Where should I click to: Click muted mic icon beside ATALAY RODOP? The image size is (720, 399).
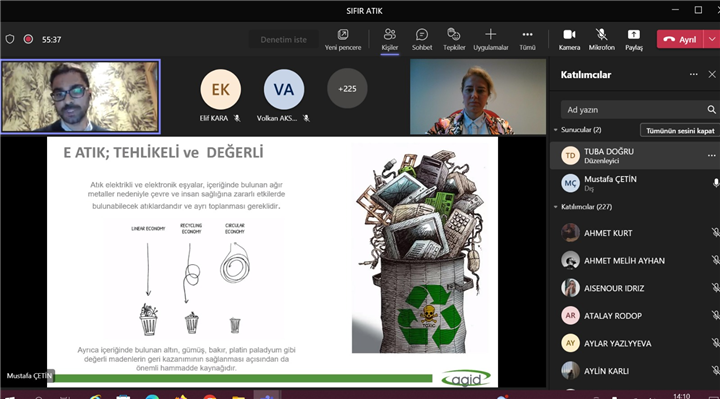pos(715,315)
